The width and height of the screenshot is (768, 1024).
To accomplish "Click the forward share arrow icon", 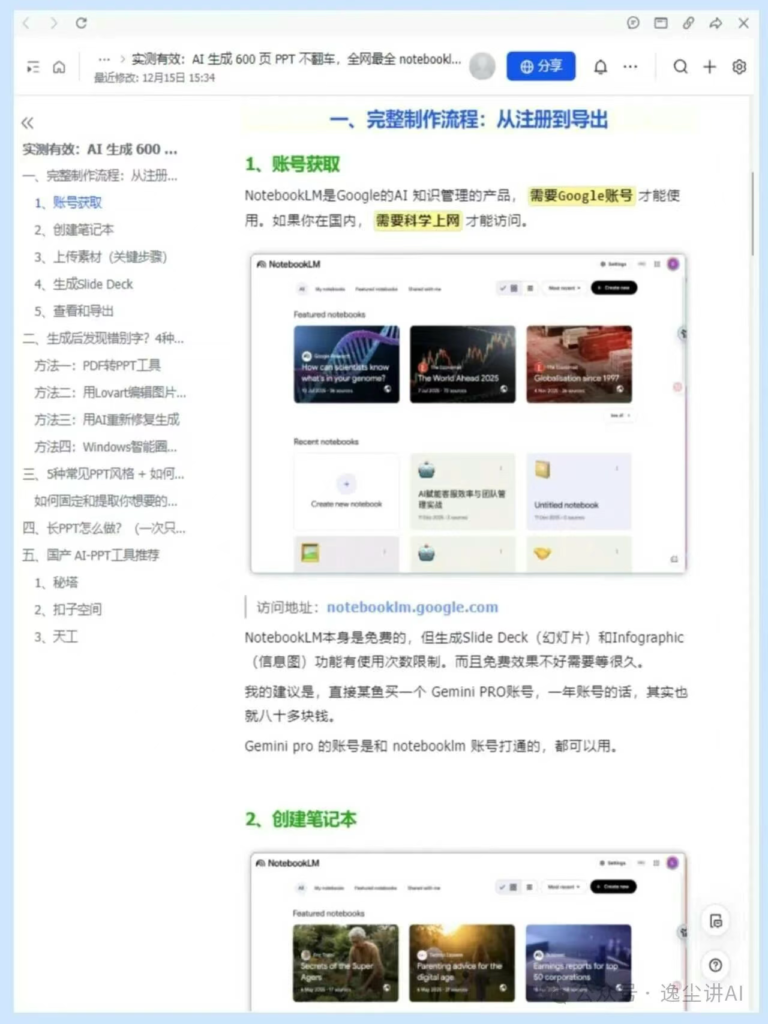I will click(716, 24).
